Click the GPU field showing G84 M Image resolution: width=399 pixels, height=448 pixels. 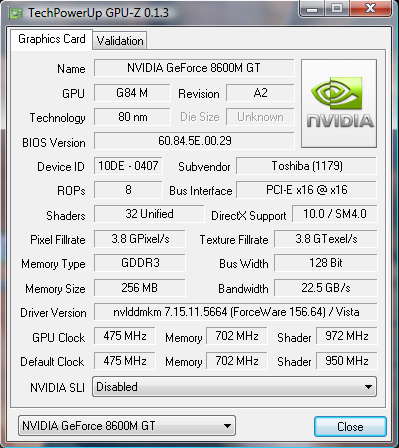(x=132, y=93)
